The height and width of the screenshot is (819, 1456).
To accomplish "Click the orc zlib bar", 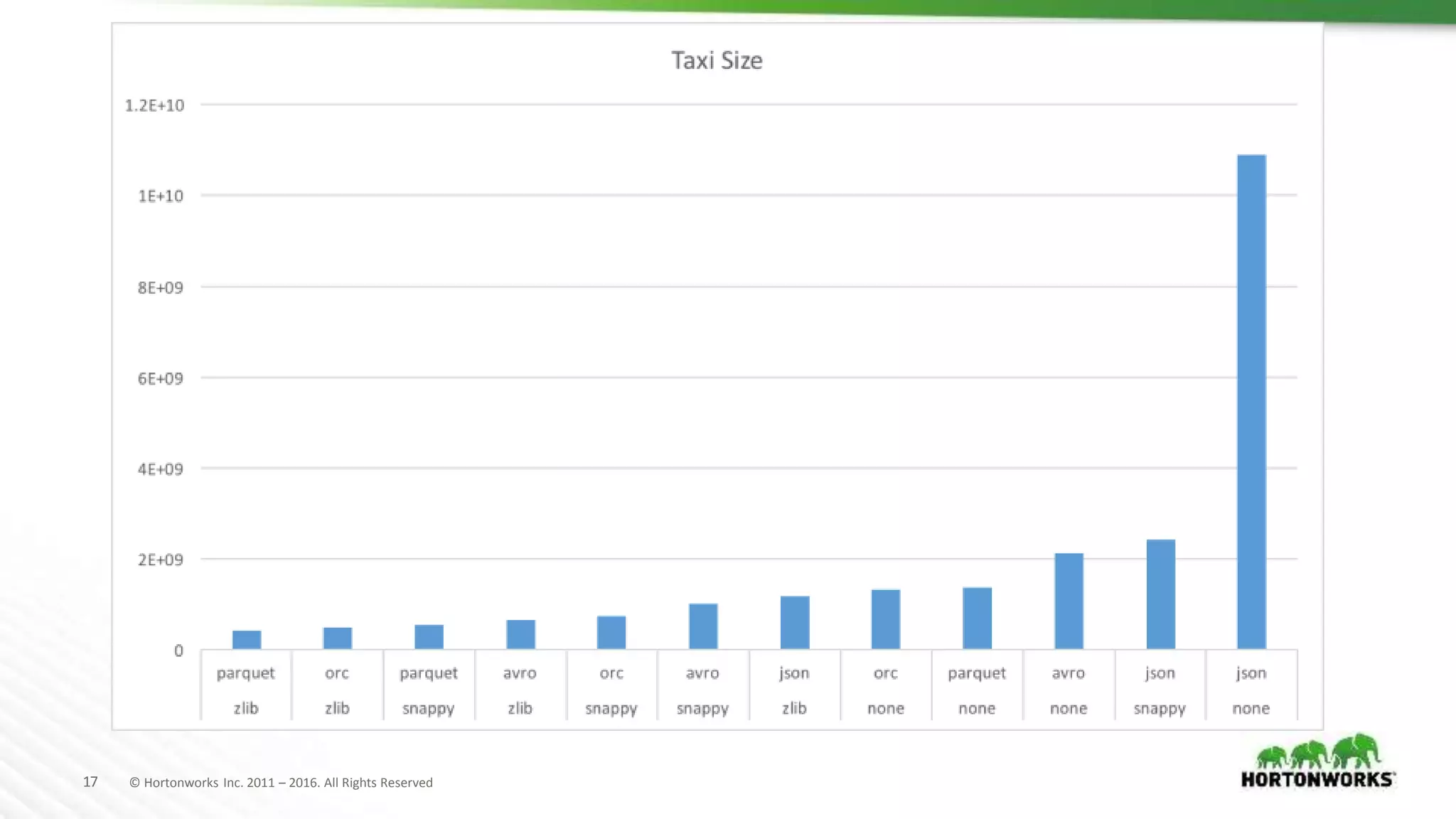I will 337,638.
